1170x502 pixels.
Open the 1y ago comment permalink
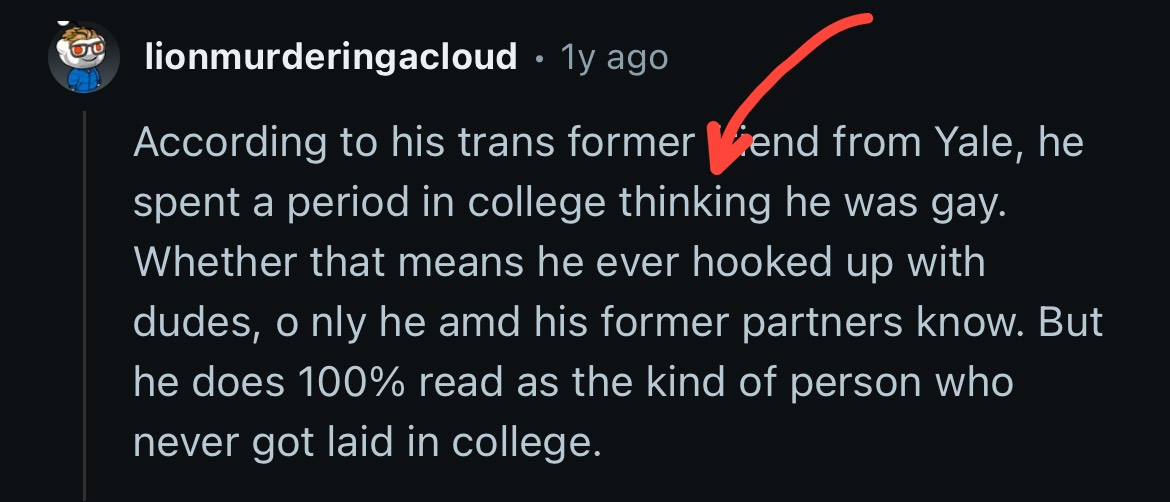click(x=614, y=58)
